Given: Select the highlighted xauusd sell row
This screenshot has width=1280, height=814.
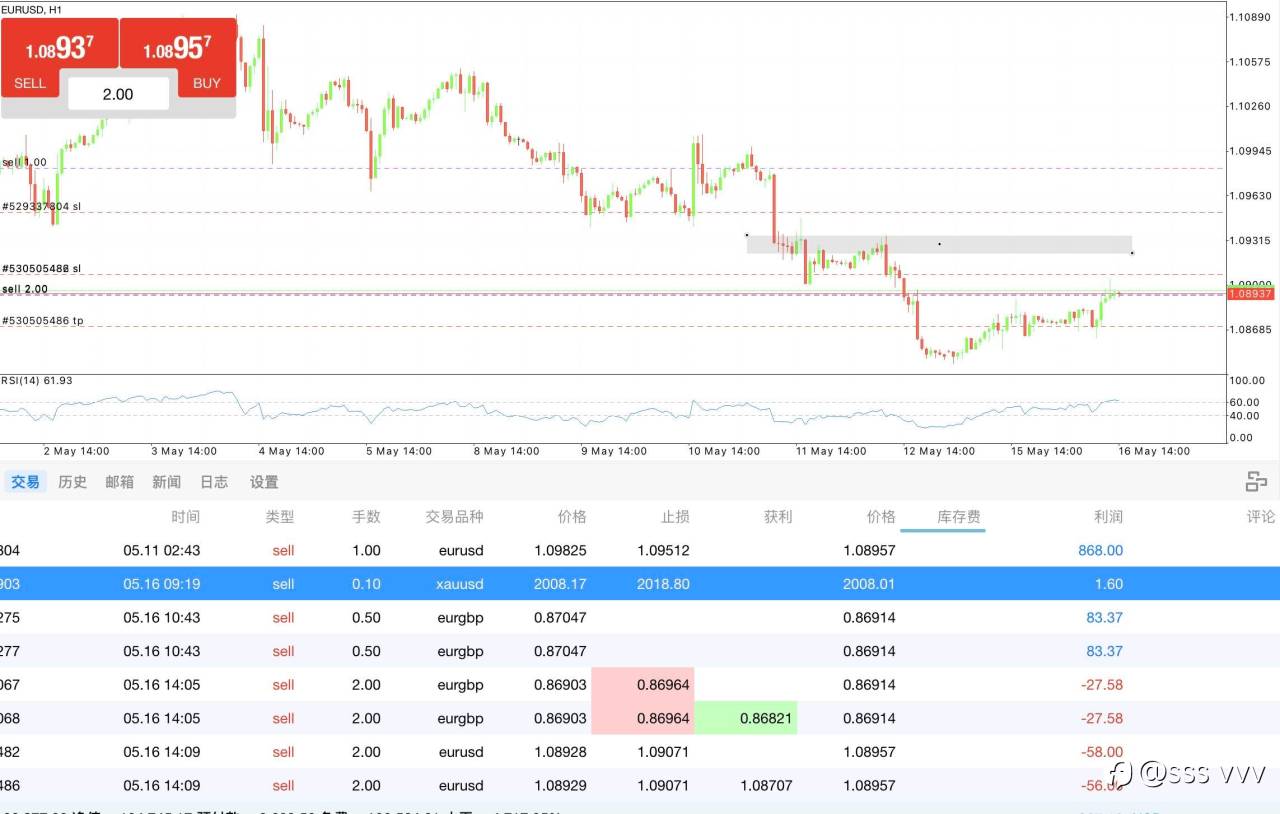Looking at the screenshot, I should (x=640, y=584).
